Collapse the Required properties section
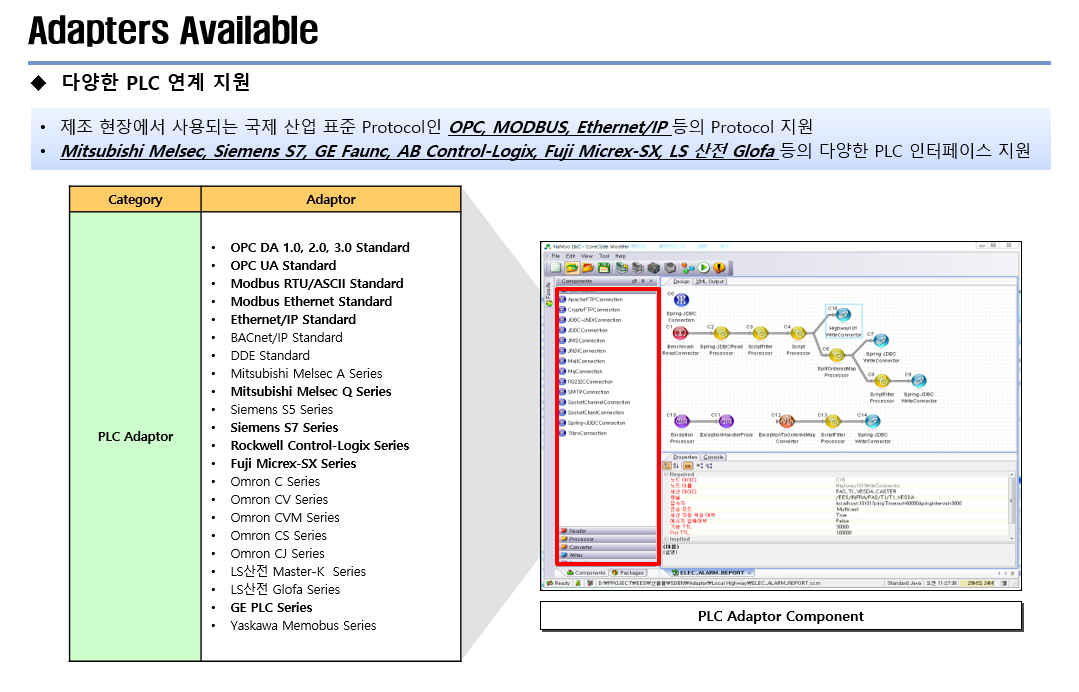The image size is (1079, 692). pos(666,475)
